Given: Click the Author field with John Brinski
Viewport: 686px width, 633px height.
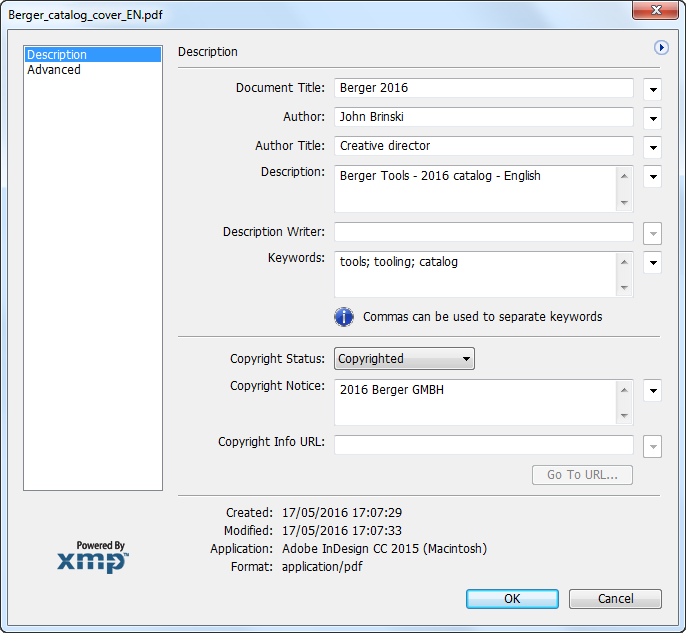Looking at the screenshot, I should pyautogui.click(x=483, y=117).
